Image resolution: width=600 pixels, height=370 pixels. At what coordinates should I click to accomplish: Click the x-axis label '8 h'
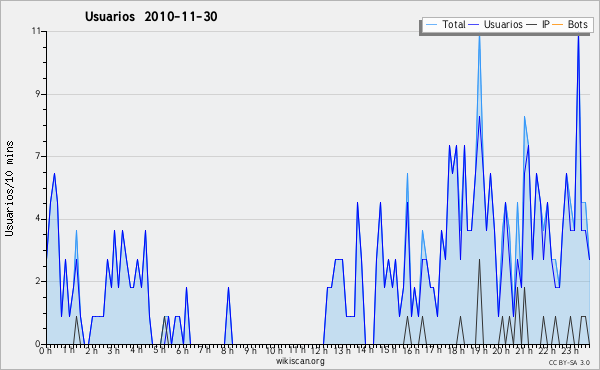(227, 350)
